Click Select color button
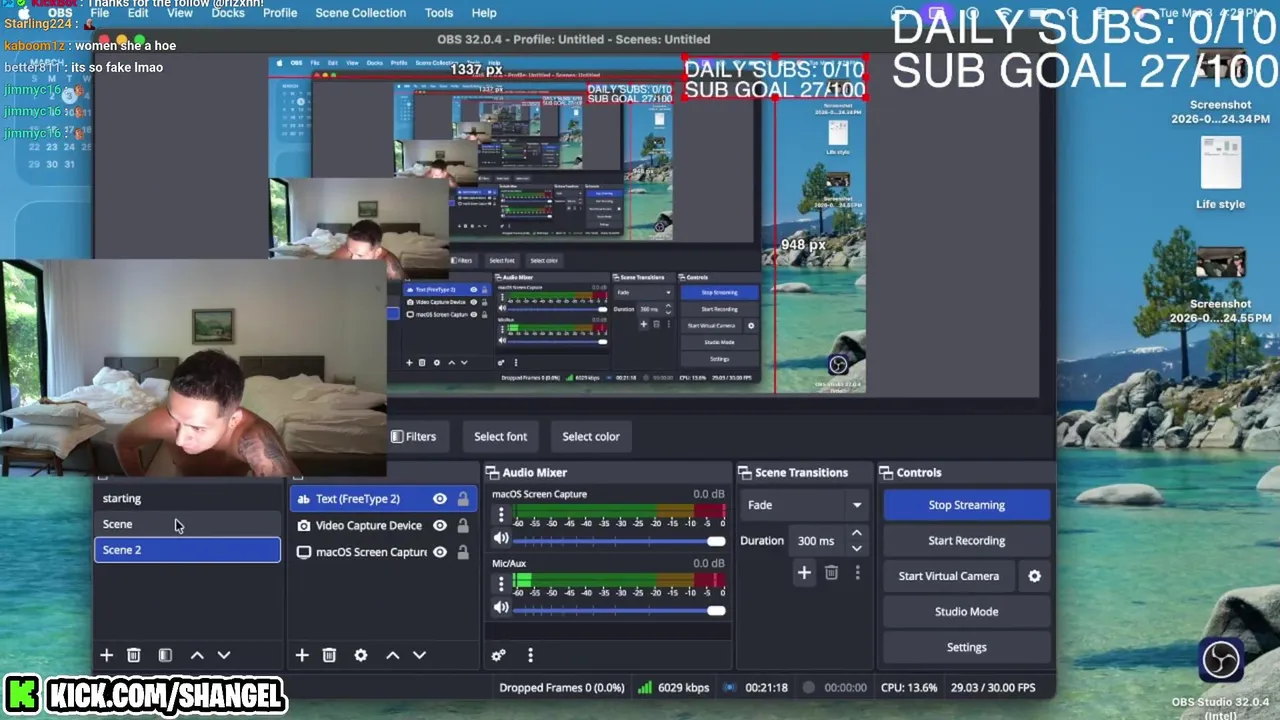Image resolution: width=1280 pixels, height=720 pixels. (591, 436)
